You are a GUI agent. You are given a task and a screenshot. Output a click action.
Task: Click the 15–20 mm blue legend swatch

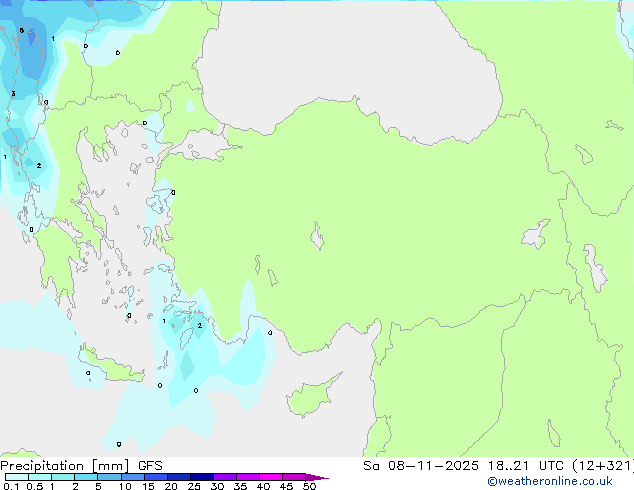156,477
